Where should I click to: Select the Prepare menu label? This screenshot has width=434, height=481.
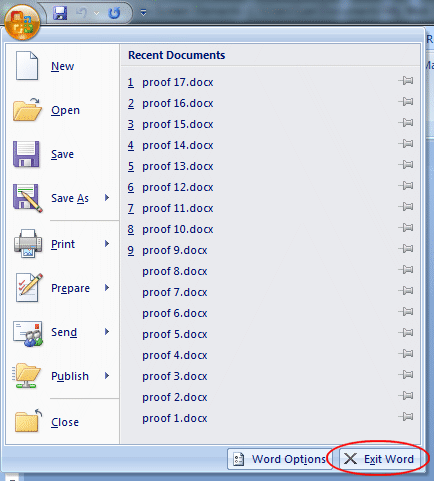click(x=70, y=288)
